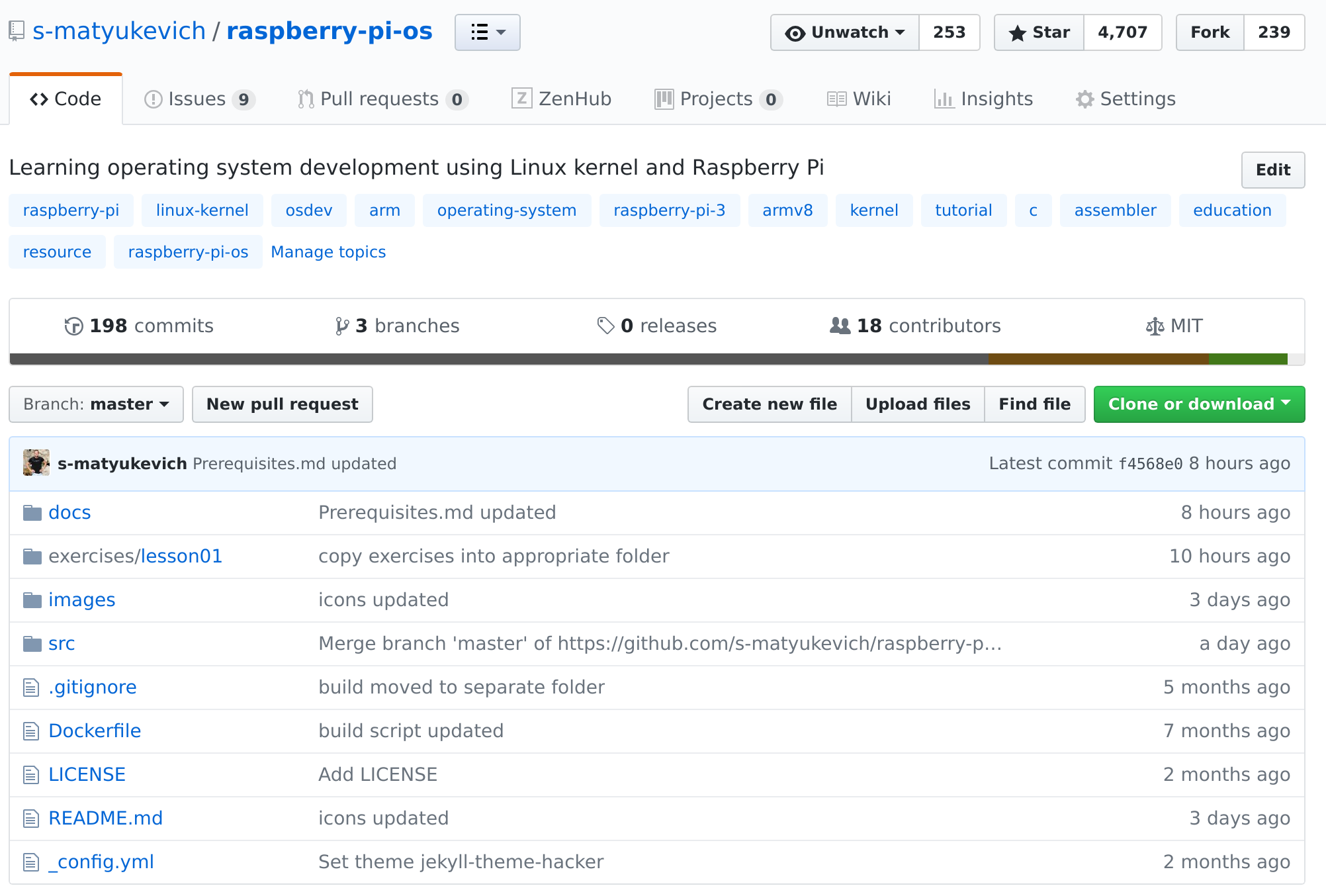
Task: Click New pull request button
Action: (283, 404)
